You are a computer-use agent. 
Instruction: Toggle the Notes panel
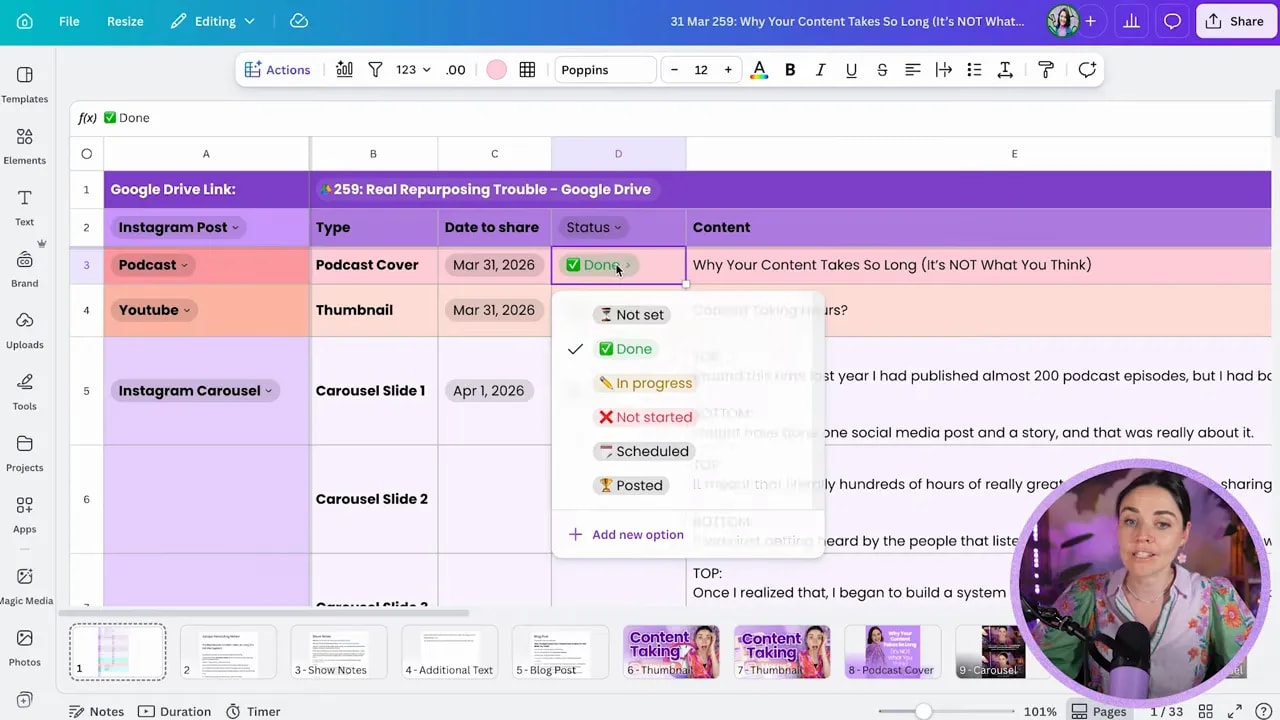[x=96, y=711]
